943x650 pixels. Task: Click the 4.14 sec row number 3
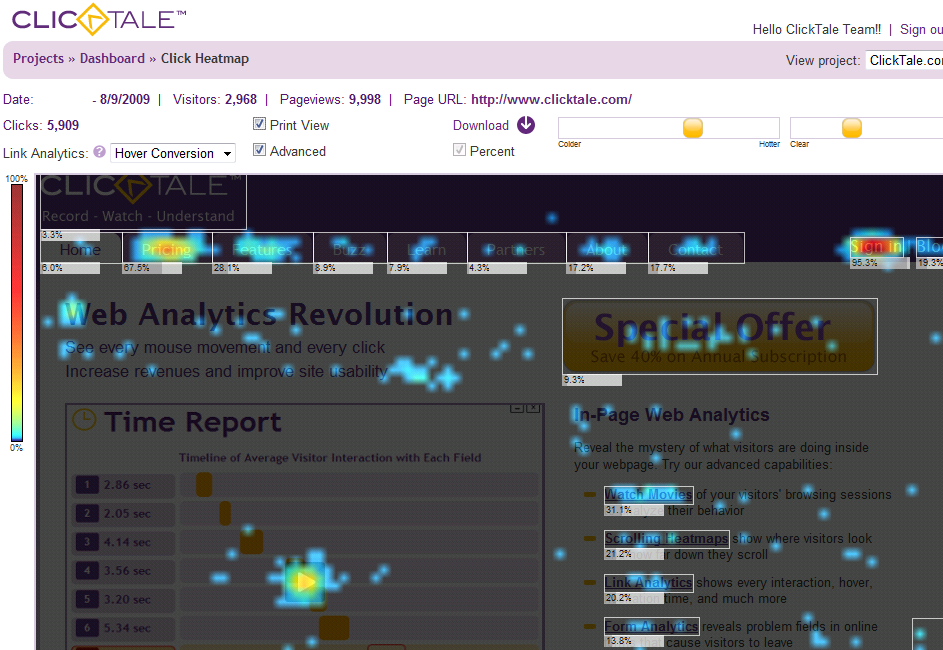point(123,542)
